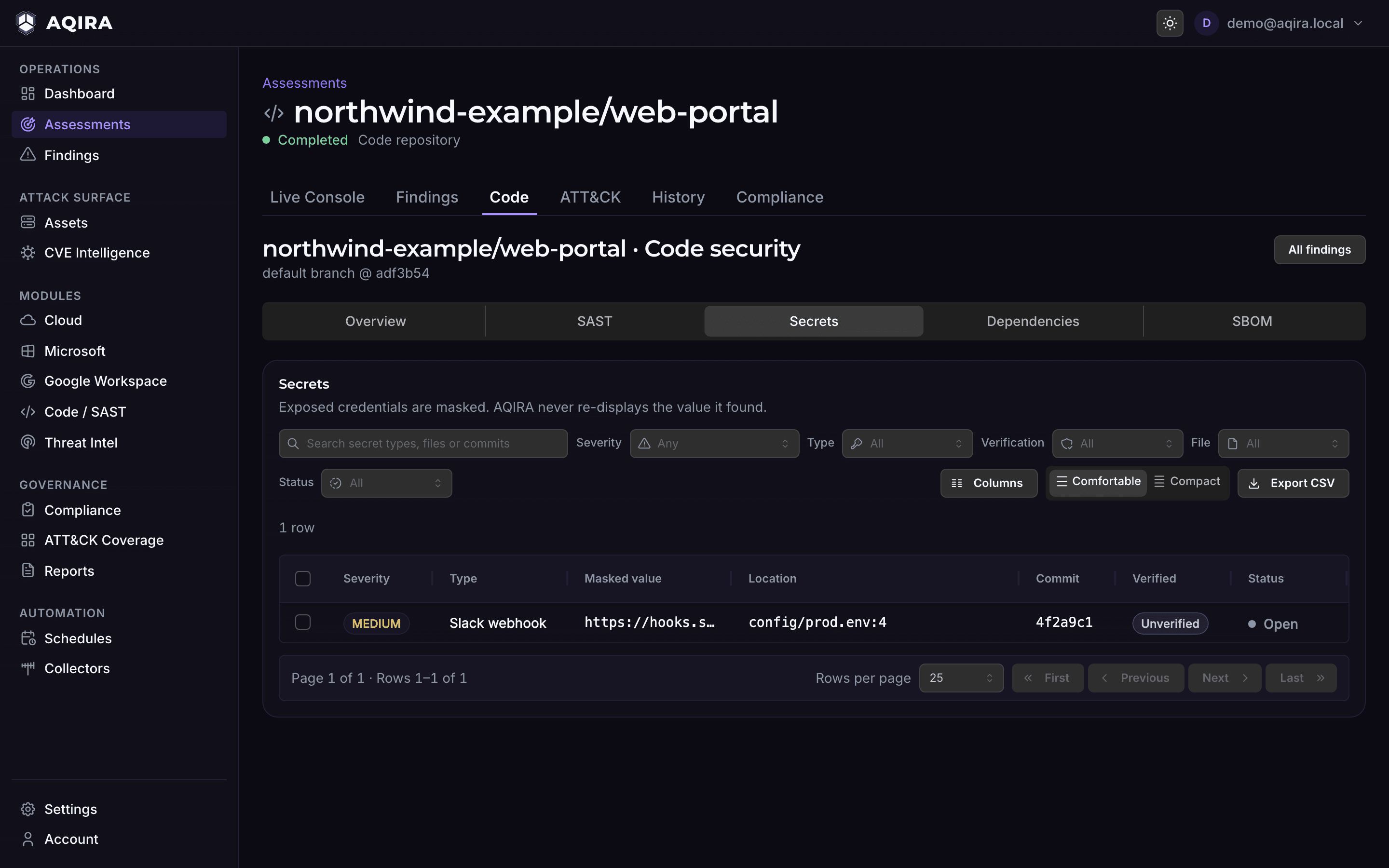
Task: Click the Export CSV button
Action: pos(1293,483)
